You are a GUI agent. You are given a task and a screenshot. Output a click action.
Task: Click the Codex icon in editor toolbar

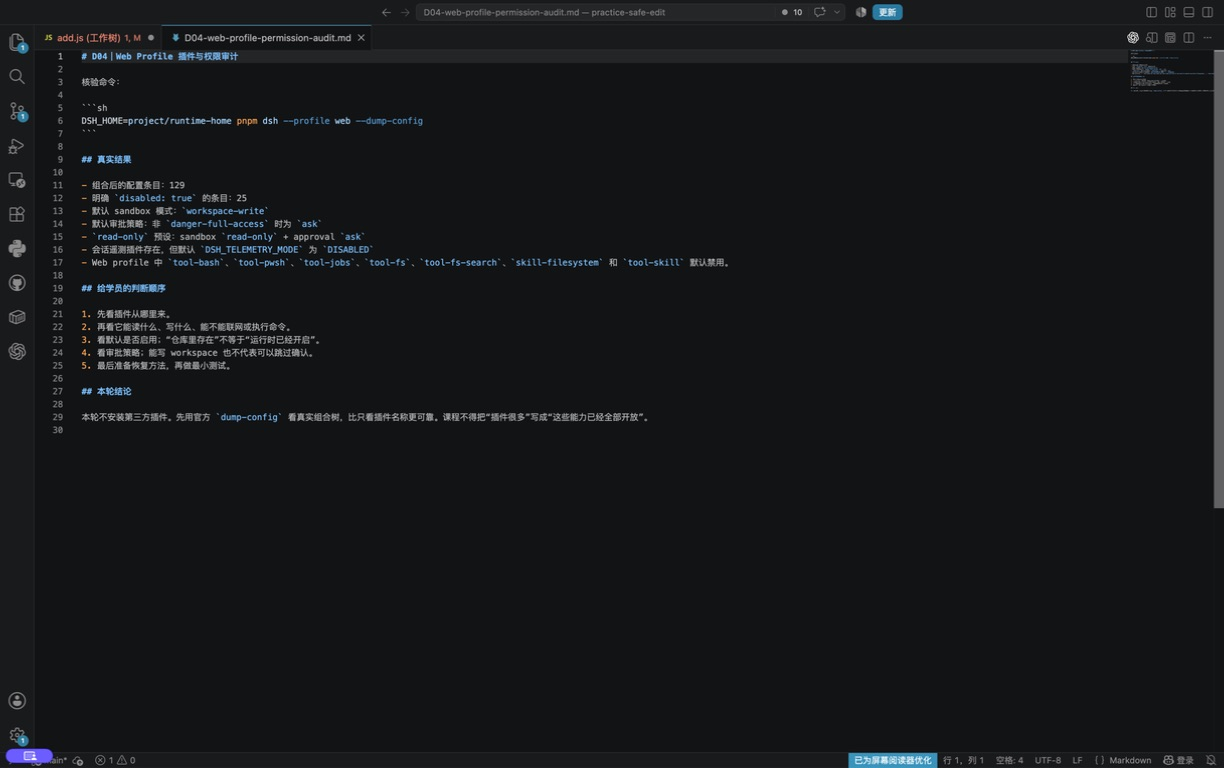click(x=1133, y=38)
